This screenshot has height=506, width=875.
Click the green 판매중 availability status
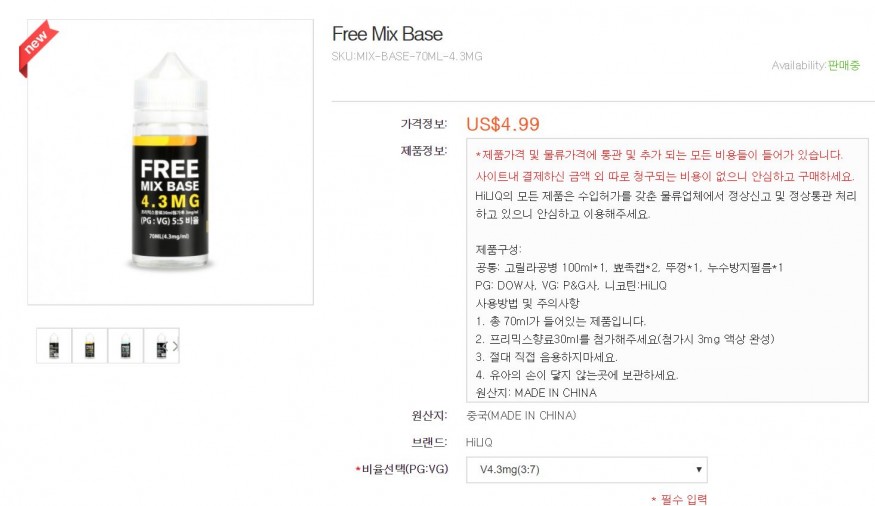point(844,65)
